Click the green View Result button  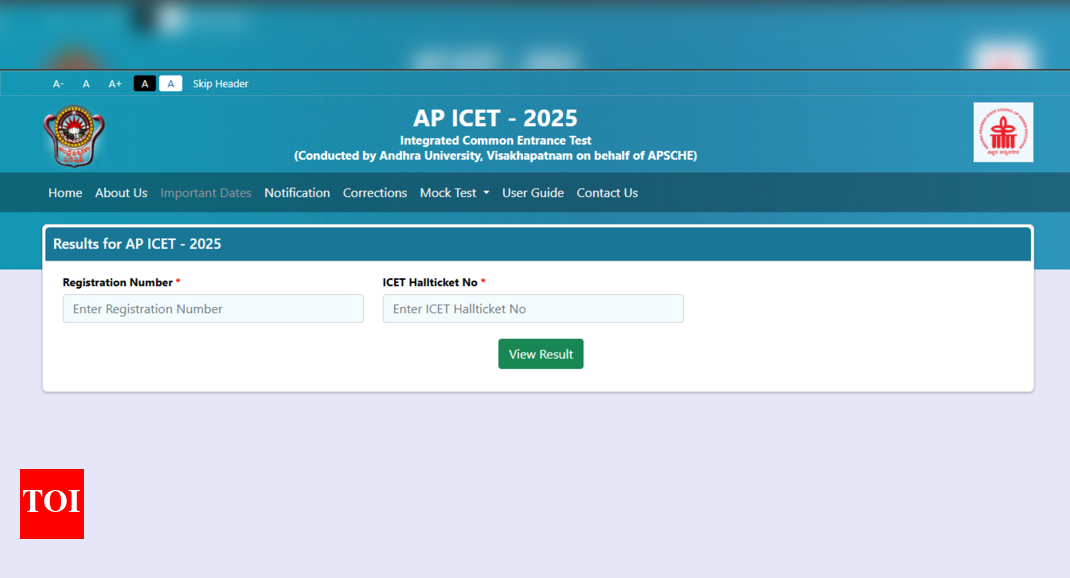540,354
